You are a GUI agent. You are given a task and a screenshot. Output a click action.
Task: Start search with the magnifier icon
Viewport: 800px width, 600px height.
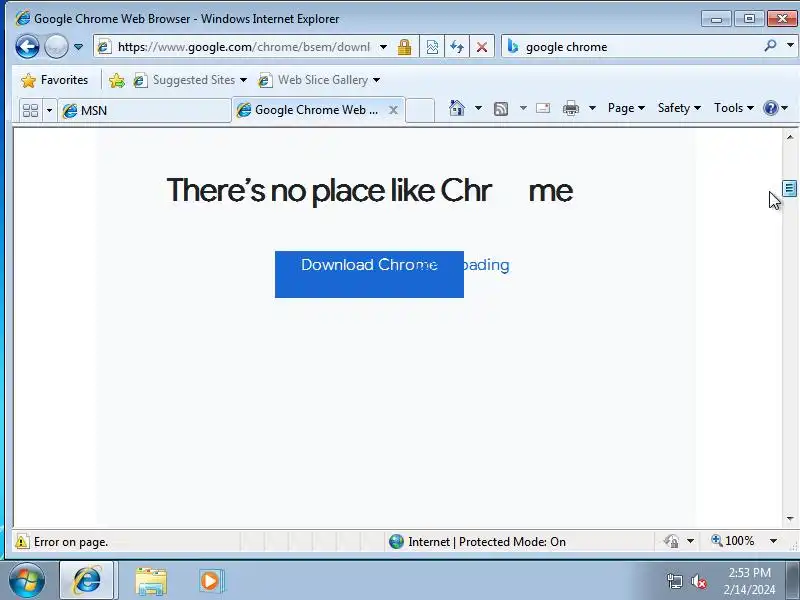[x=770, y=46]
